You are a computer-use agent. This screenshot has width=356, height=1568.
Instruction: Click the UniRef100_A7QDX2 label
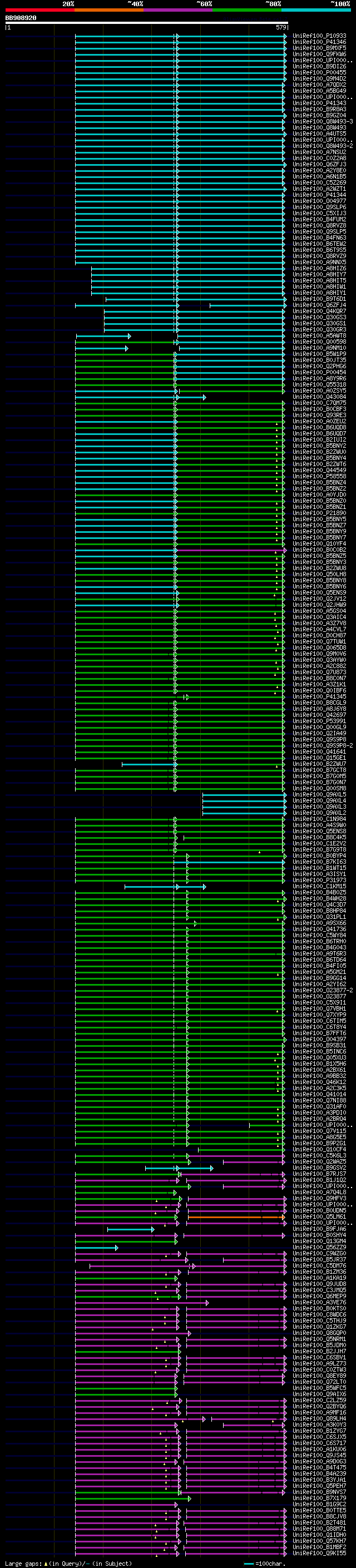pos(319,85)
